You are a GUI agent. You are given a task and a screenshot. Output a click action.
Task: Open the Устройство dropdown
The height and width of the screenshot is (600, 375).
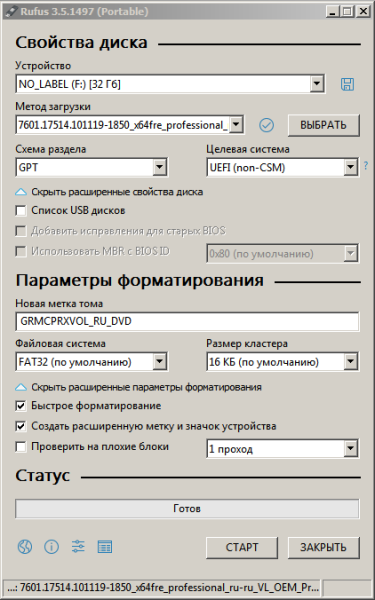(x=170, y=84)
